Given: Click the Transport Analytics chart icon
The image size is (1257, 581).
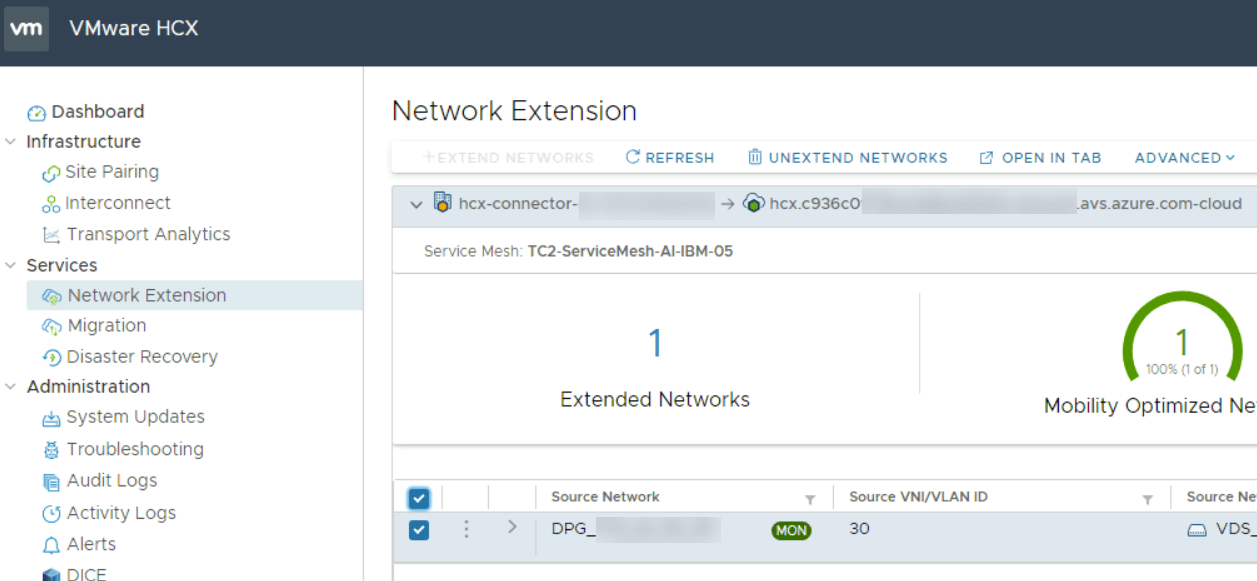Looking at the screenshot, I should 51,235.
